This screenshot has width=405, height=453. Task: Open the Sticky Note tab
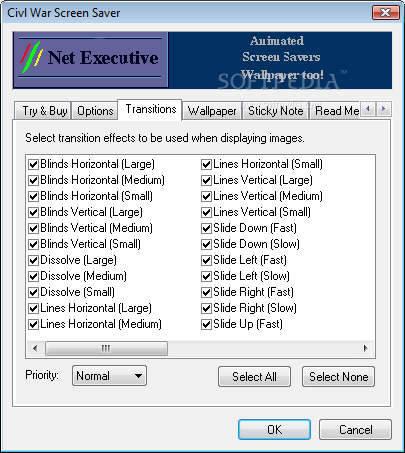[275, 111]
